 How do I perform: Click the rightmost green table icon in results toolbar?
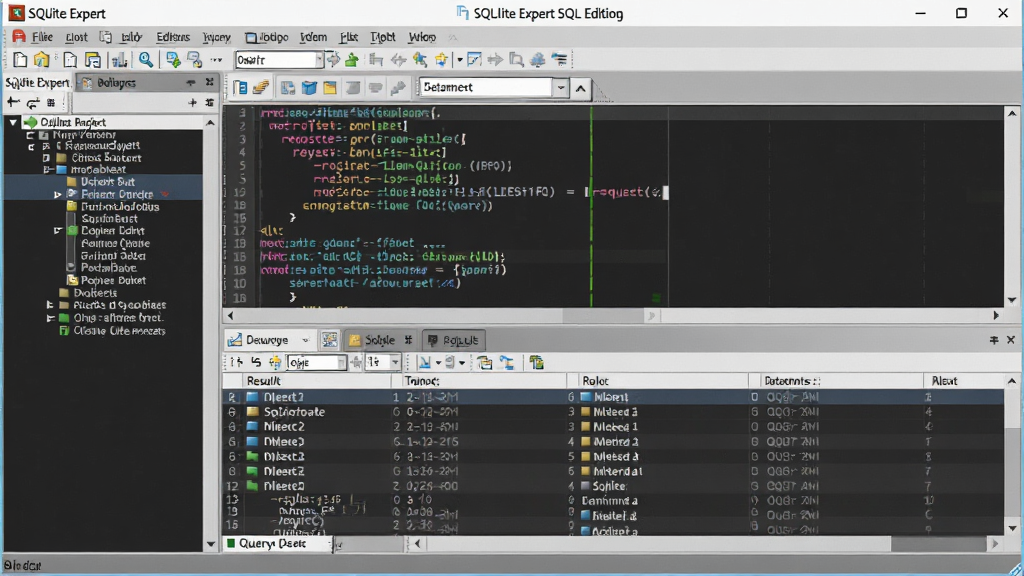(x=537, y=362)
